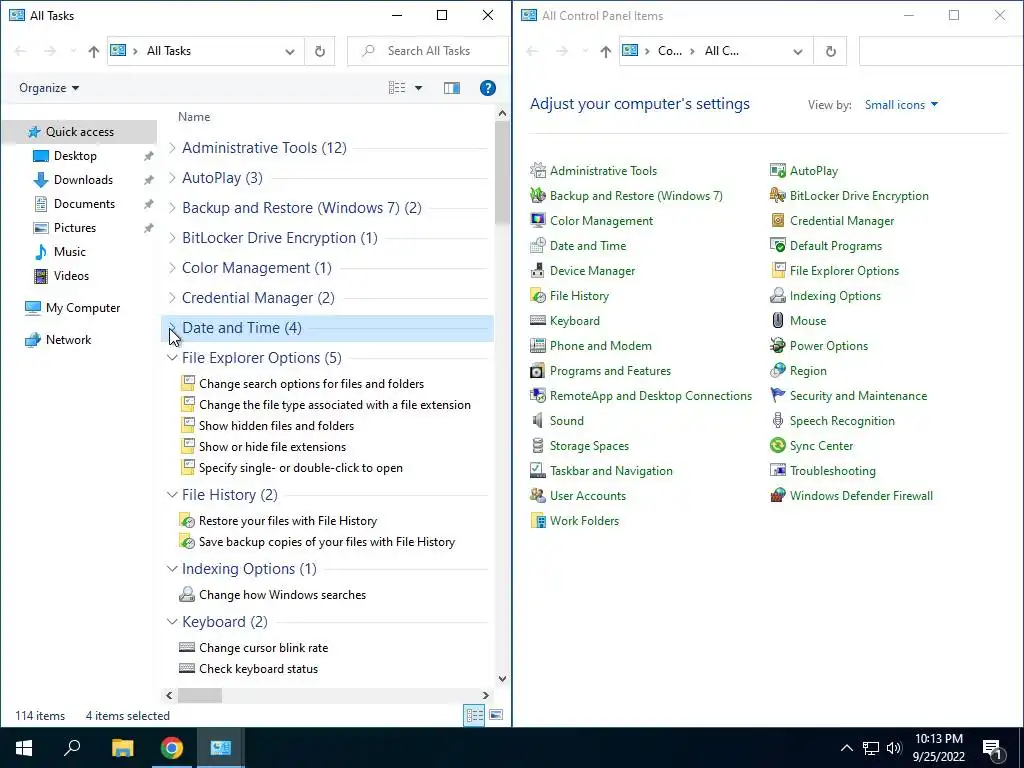The image size is (1024, 768).
Task: Click the Phone and Modem icon
Action: (x=537, y=345)
